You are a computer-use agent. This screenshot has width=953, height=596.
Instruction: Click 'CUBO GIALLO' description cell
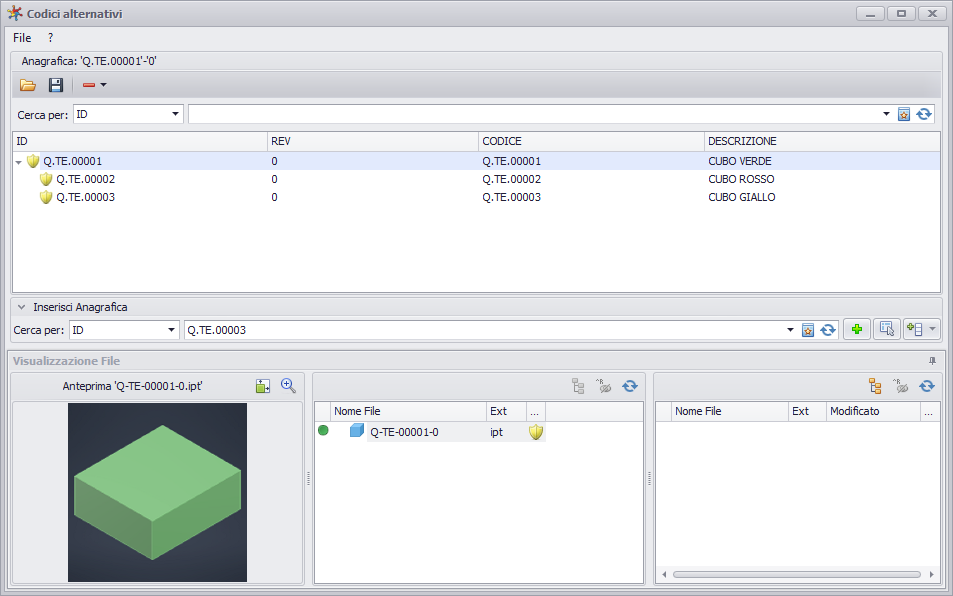[741, 197]
